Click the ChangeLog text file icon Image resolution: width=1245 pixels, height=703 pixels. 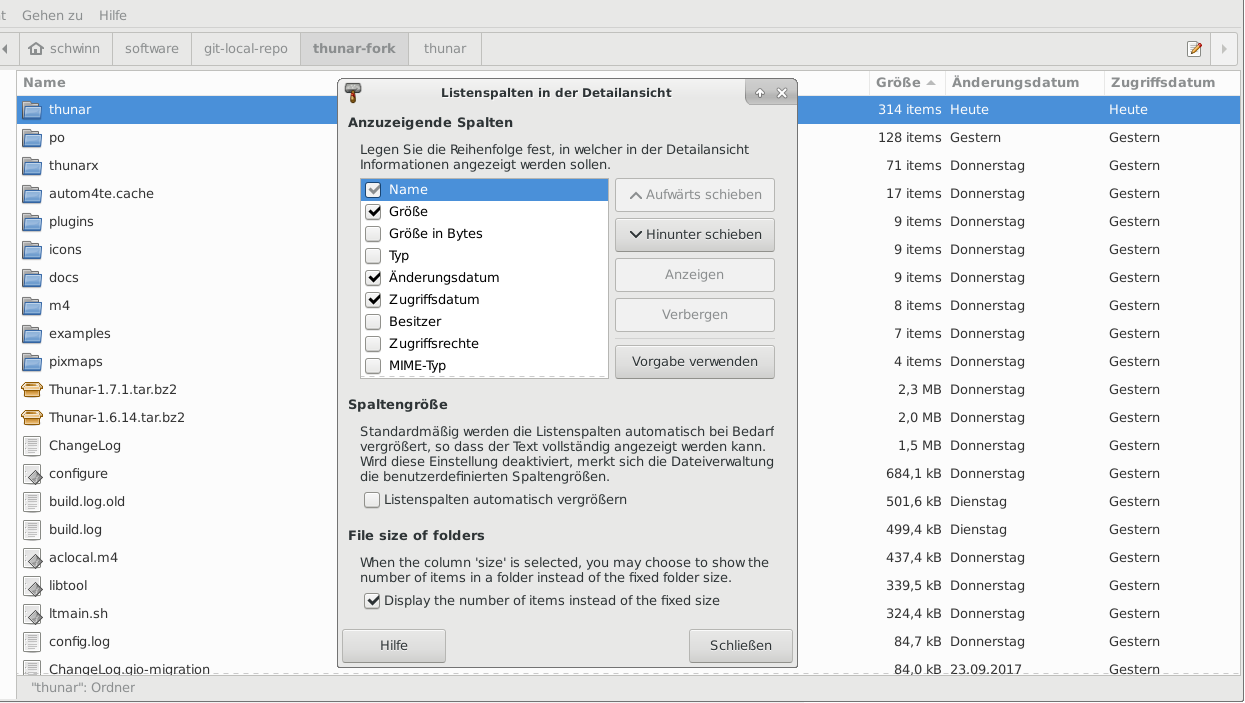tap(32, 446)
